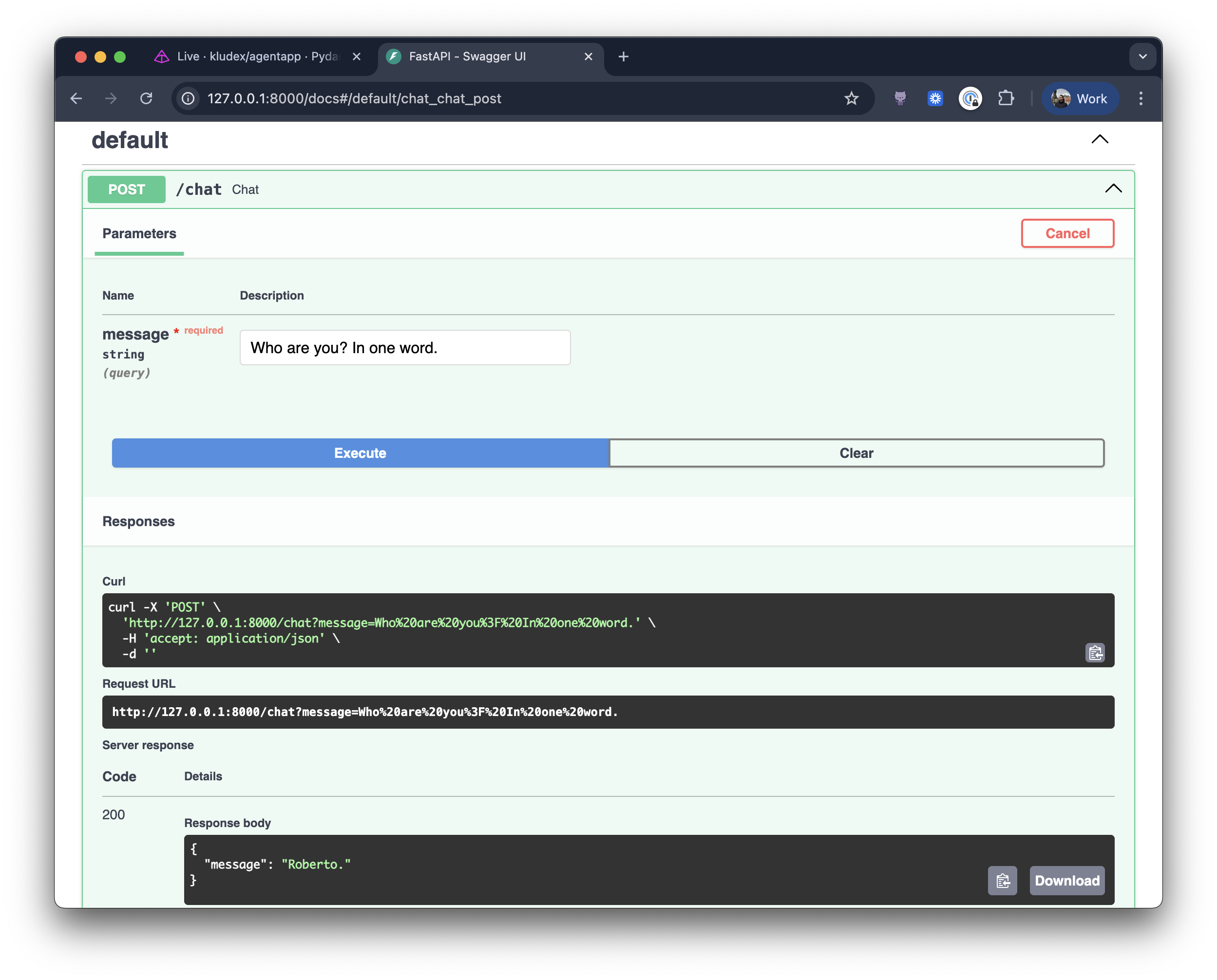Open the 1Password extension
Screen dimensions: 1217x980
[x=970, y=98]
